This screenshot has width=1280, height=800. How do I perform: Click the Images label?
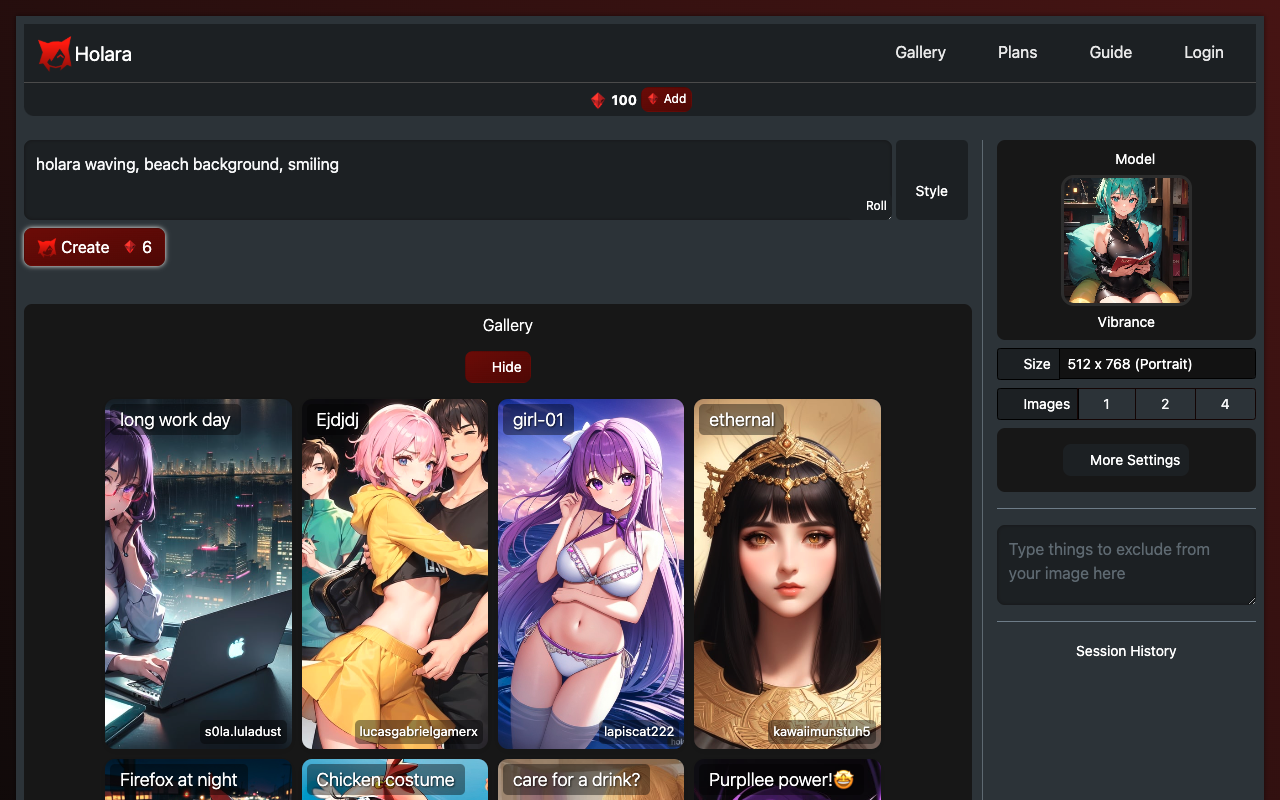pyautogui.click(x=1046, y=404)
